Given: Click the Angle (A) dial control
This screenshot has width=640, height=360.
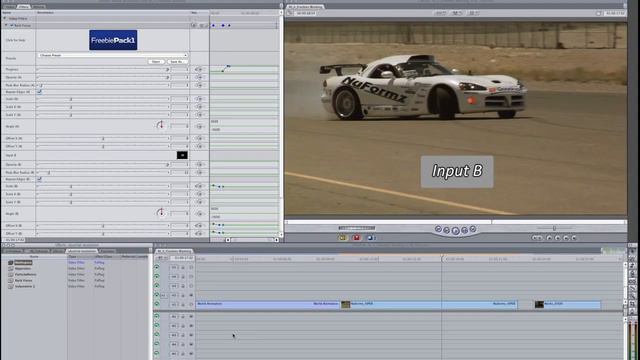Looking at the screenshot, I should (161, 125).
